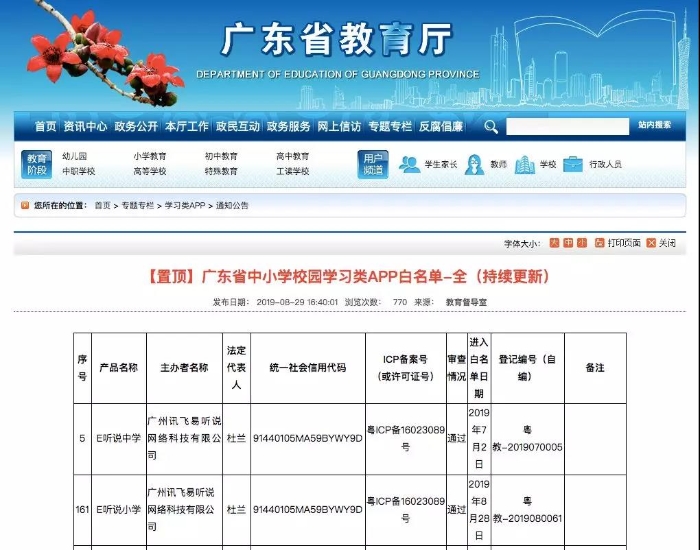Open 网上信访 menu
Viewport: 700px width, 550px height.
(x=339, y=127)
